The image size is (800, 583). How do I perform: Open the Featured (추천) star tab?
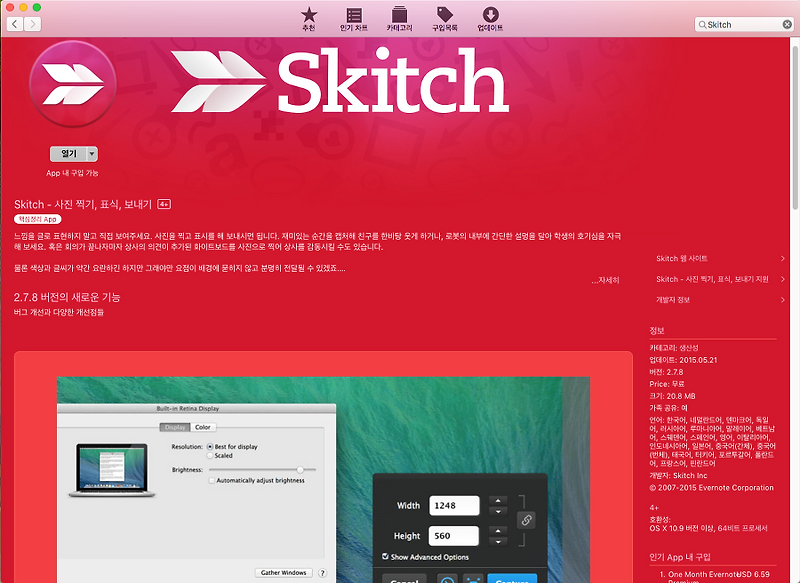click(309, 19)
